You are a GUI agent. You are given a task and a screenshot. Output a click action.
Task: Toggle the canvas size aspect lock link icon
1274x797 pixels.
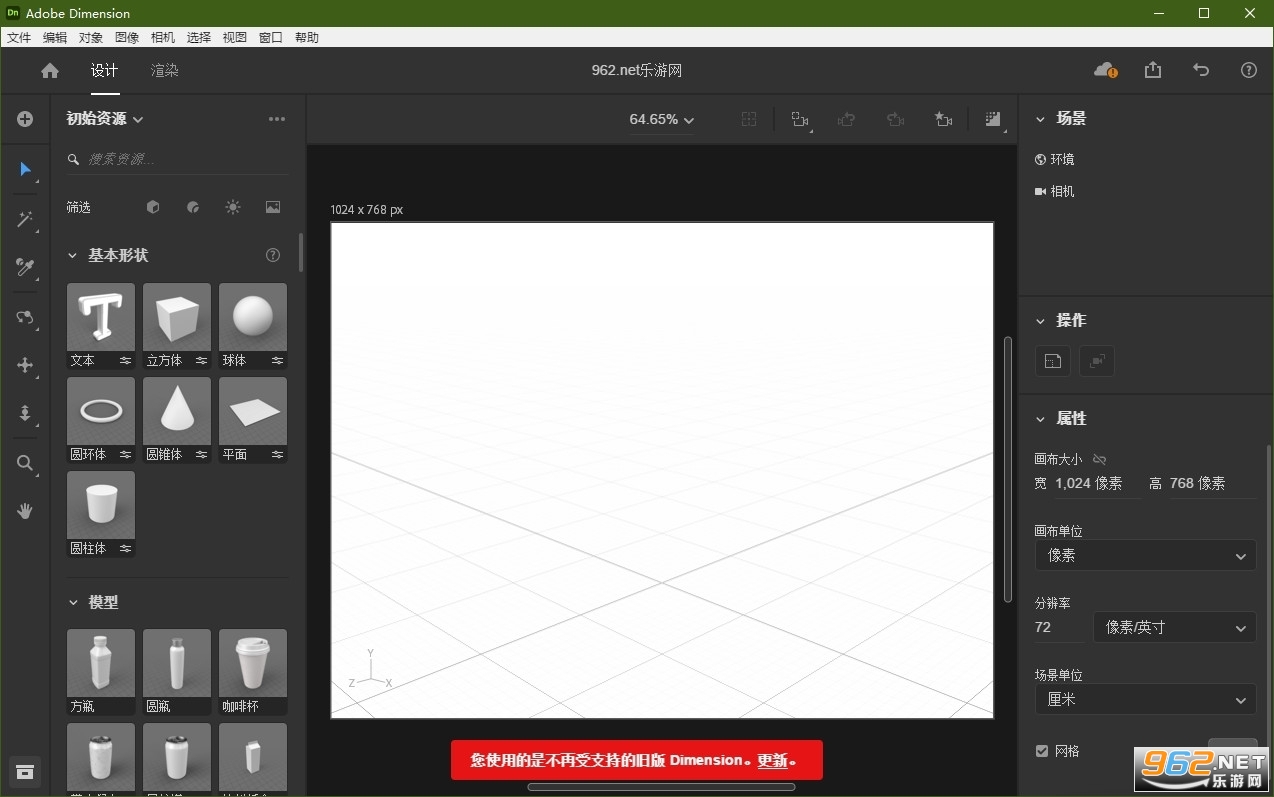(1100, 459)
